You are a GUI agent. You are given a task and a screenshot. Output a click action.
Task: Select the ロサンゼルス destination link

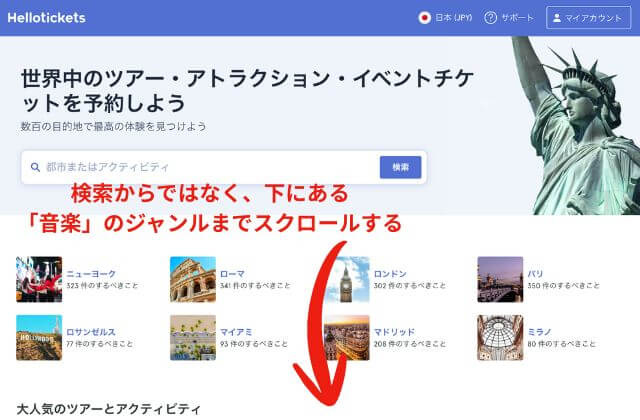click(x=91, y=332)
